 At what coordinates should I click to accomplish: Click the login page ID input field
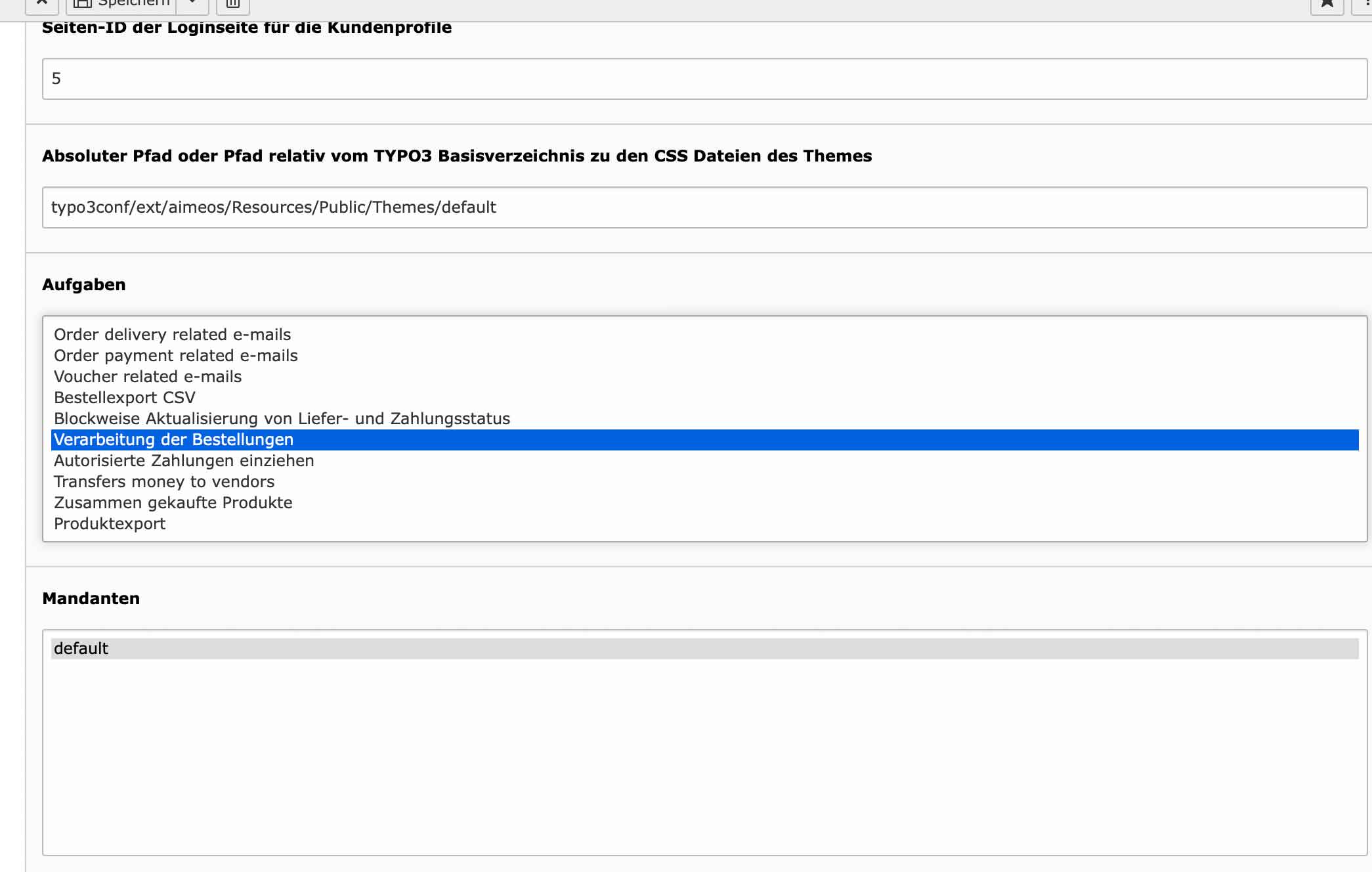pos(704,79)
